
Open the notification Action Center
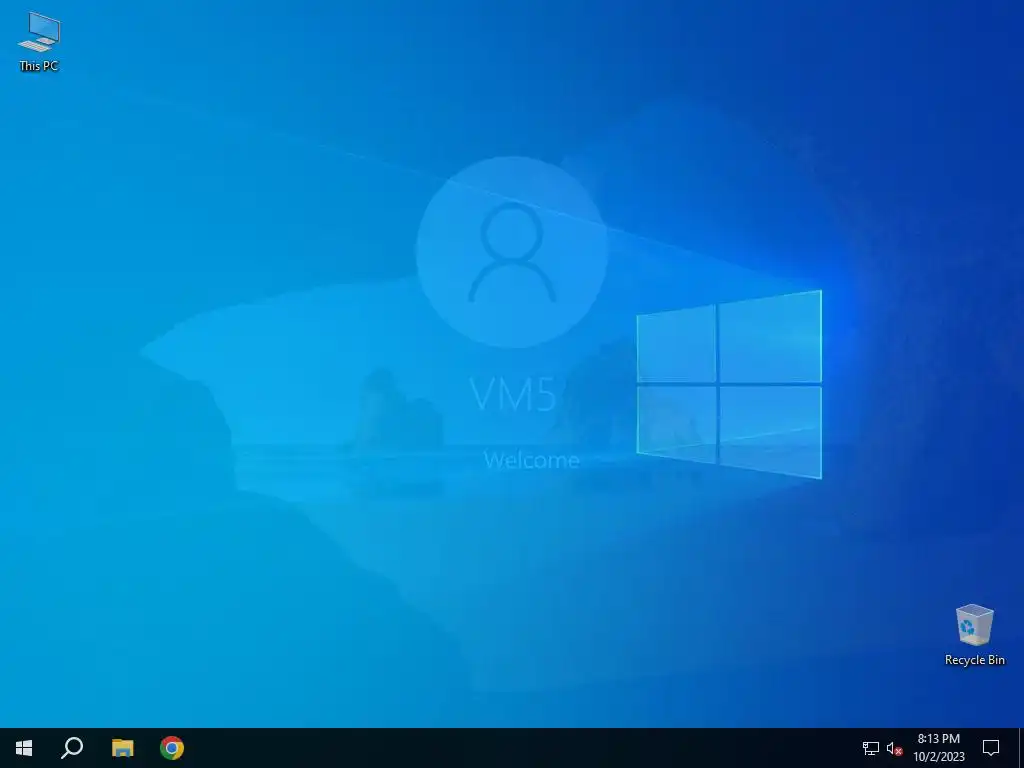tap(991, 748)
